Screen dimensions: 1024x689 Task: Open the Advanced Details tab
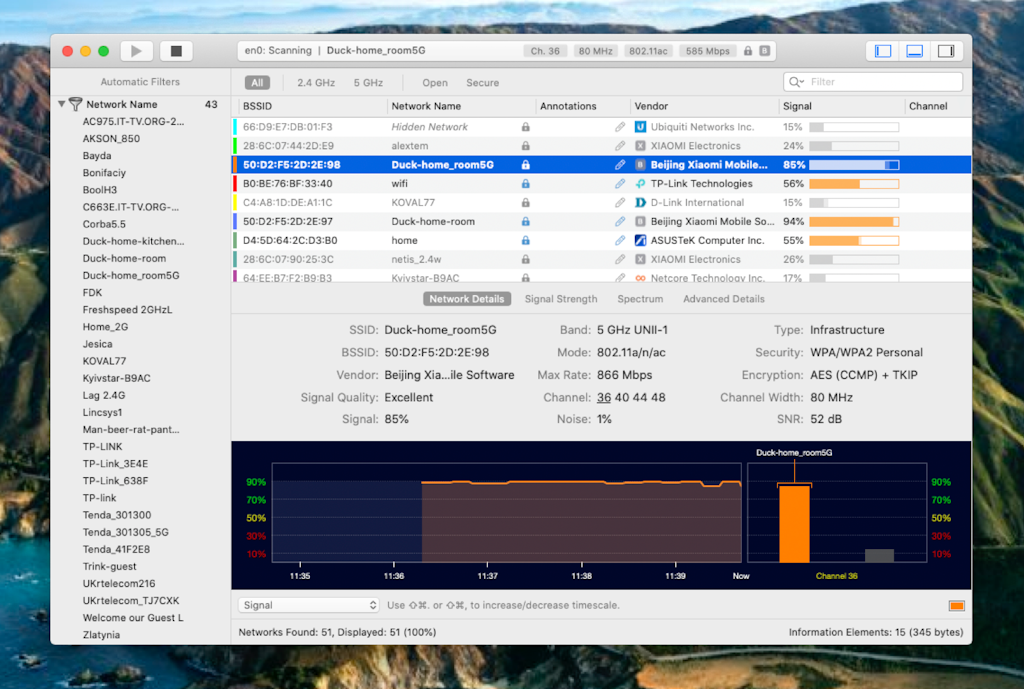tap(723, 299)
